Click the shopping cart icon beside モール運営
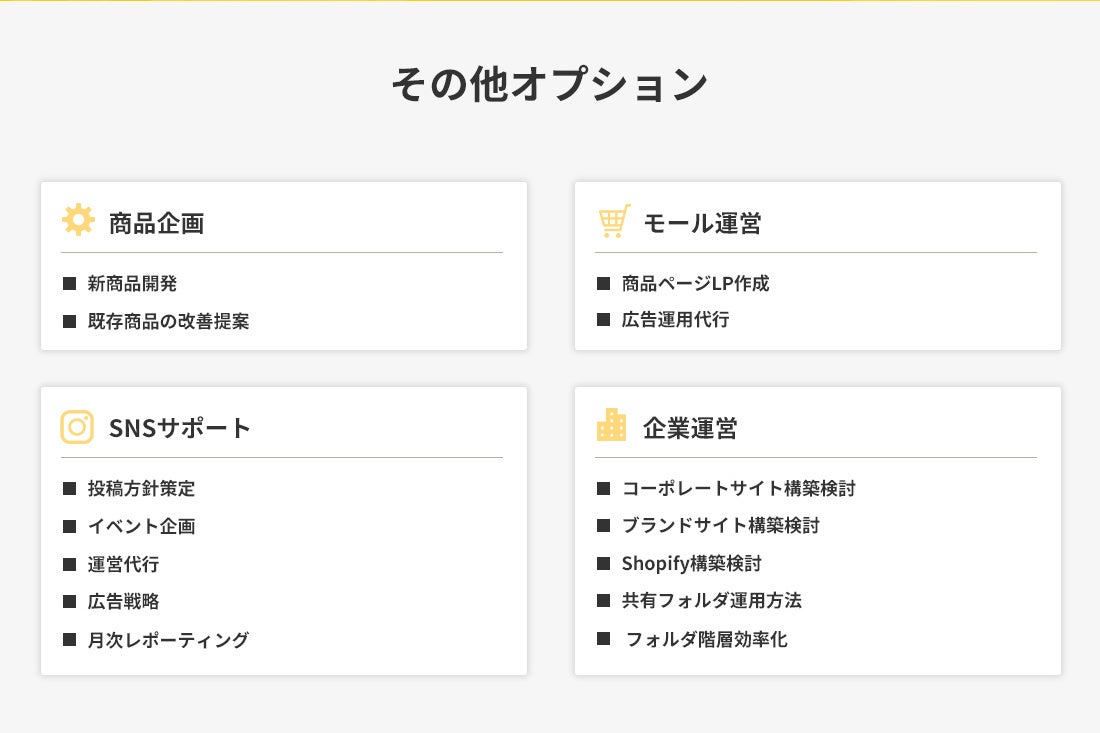Viewport: 1100px width, 733px height. point(613,221)
